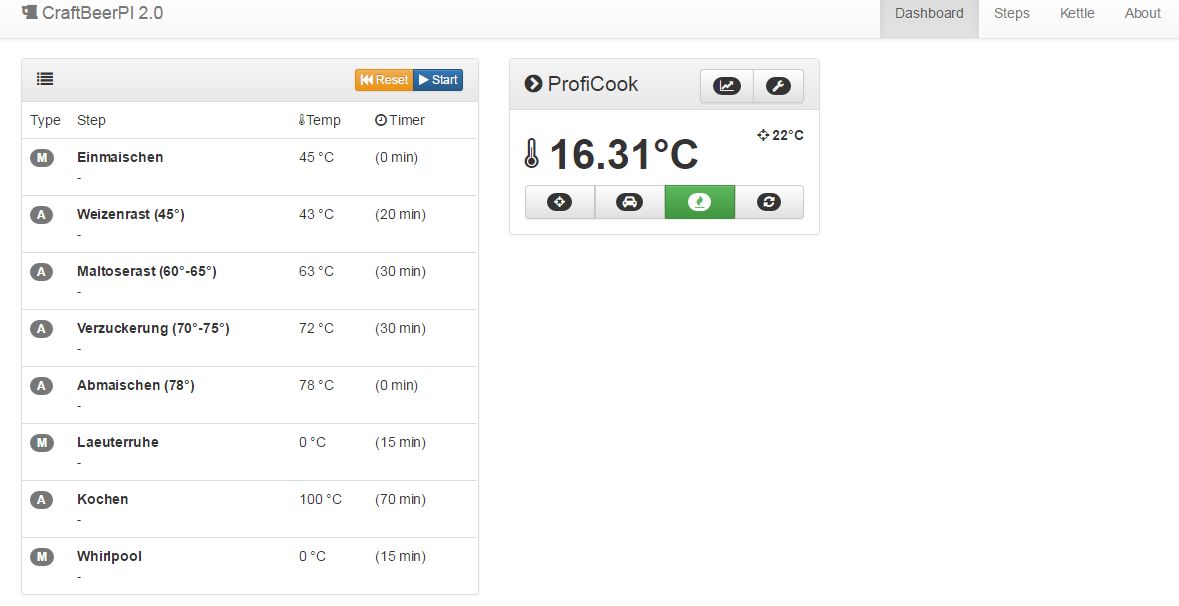Click the A badge for Kochen step
Screen dimensions: 1179x606
(42, 500)
